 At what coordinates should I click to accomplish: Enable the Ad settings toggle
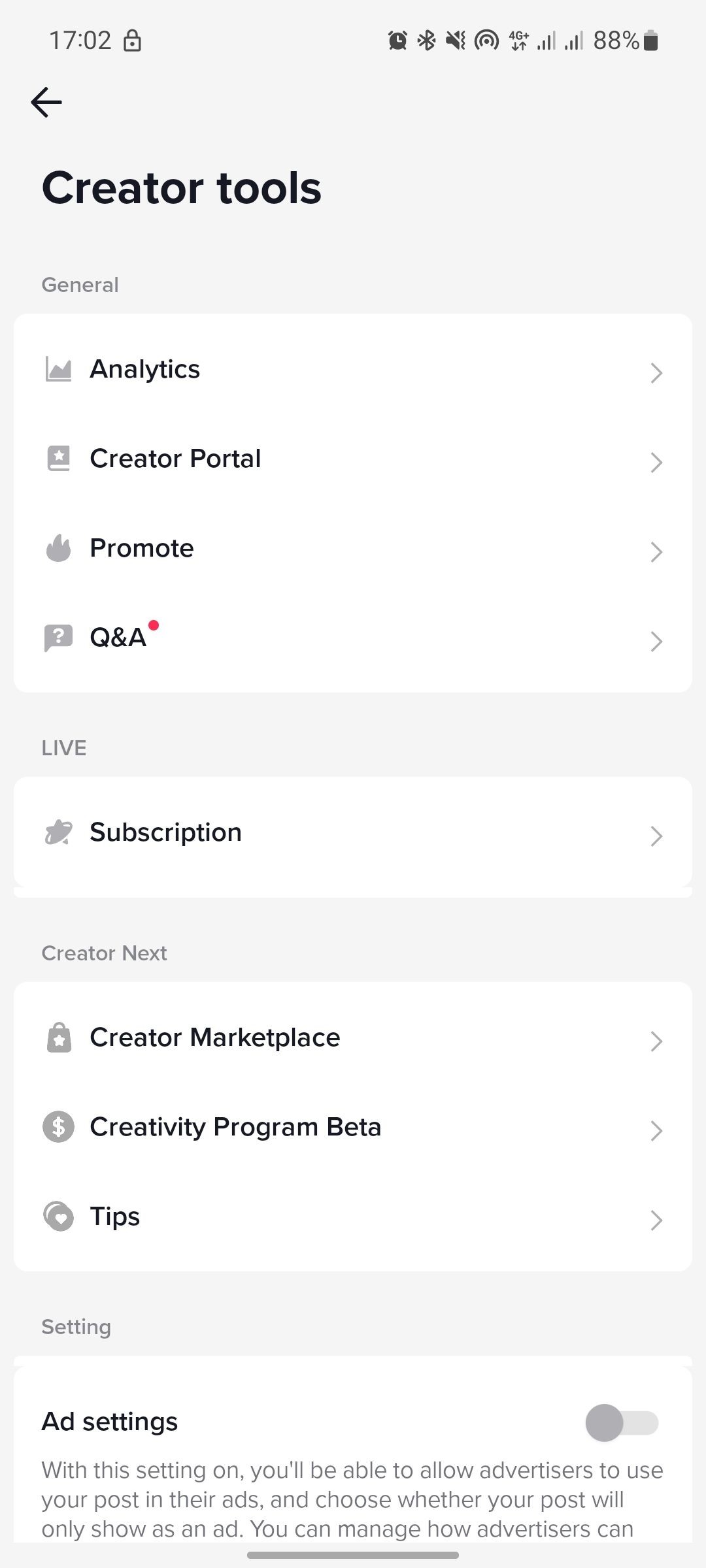coord(622,1423)
